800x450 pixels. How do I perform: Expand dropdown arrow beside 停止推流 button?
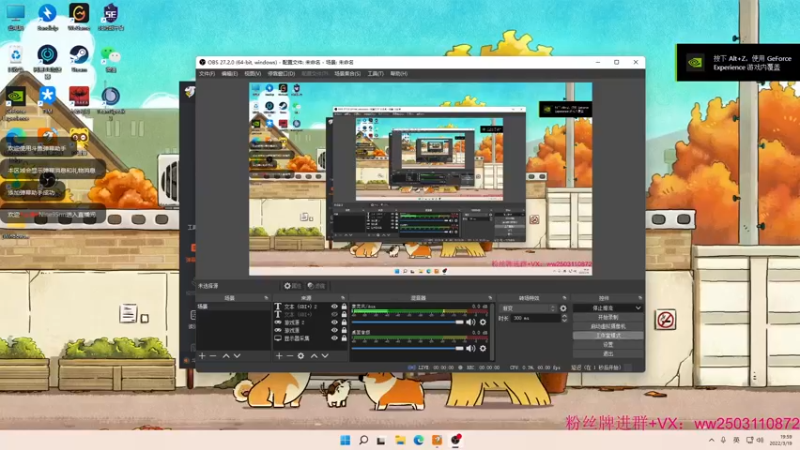(x=638, y=308)
